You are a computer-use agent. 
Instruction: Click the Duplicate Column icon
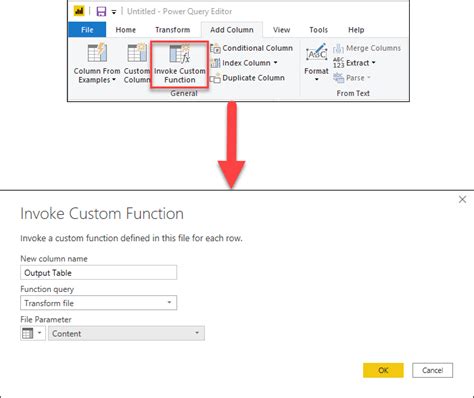pyautogui.click(x=215, y=78)
